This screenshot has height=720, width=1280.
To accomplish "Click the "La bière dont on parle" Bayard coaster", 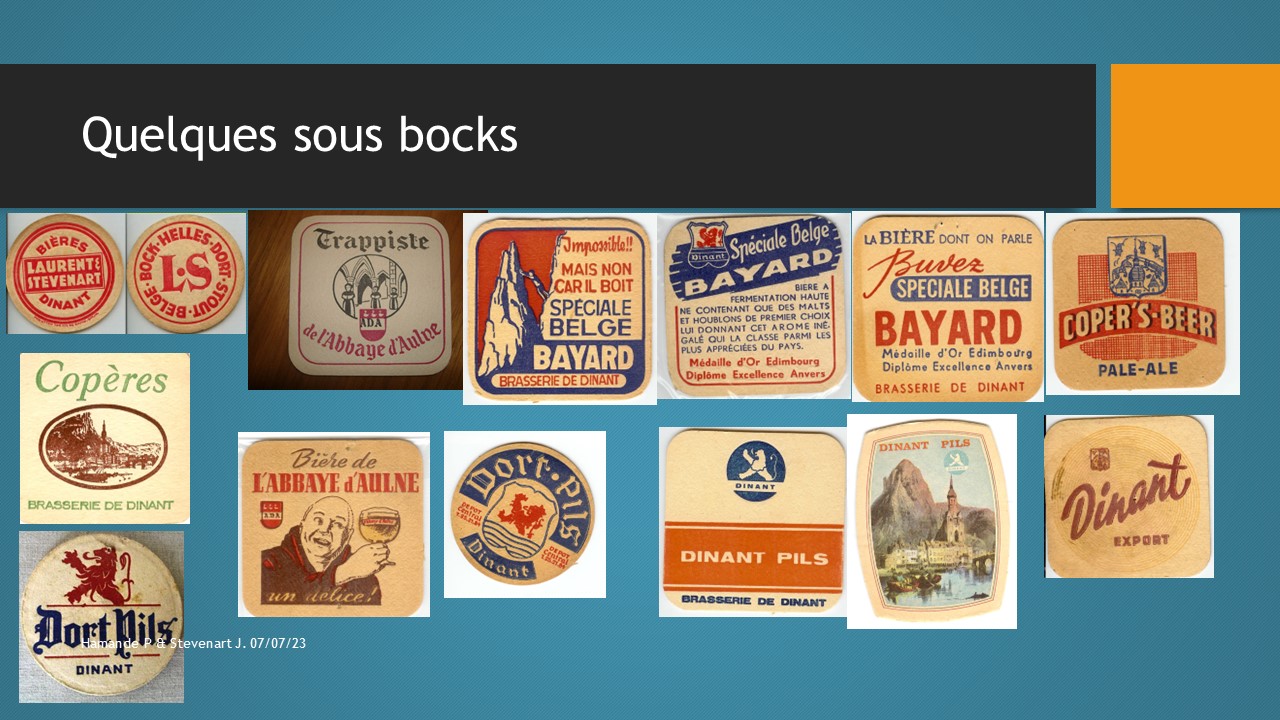I will point(948,307).
